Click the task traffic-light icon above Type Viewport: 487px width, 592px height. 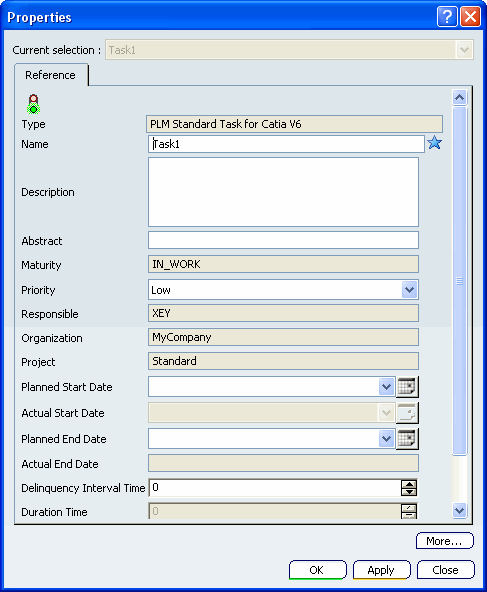coord(34,104)
